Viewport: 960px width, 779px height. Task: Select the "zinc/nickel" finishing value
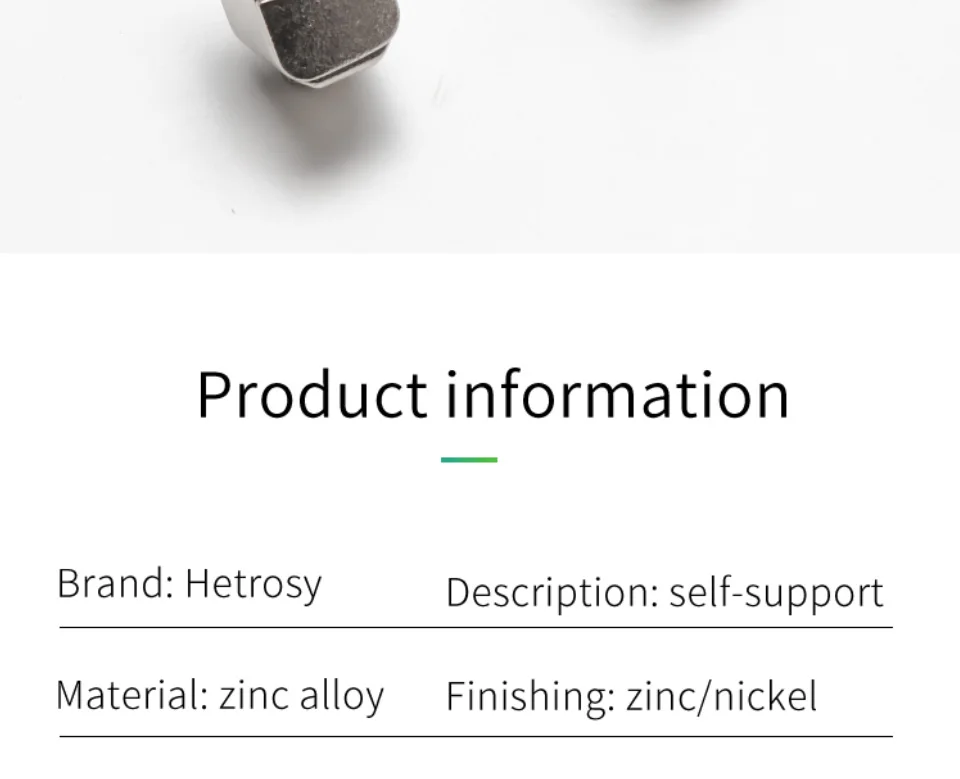[x=721, y=696]
